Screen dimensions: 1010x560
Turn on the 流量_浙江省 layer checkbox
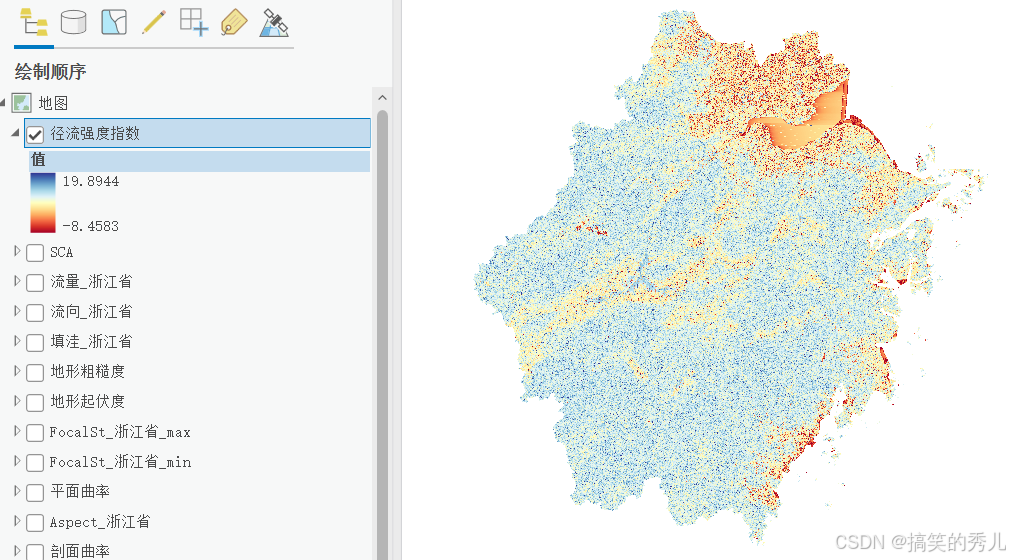[x=35, y=282]
